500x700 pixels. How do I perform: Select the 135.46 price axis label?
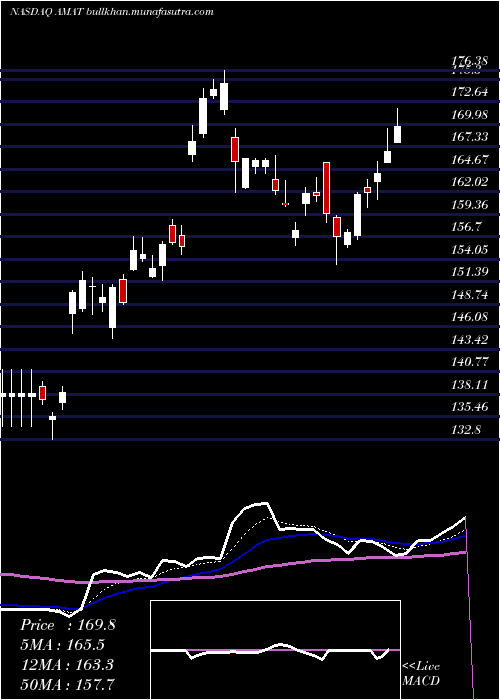(468, 407)
